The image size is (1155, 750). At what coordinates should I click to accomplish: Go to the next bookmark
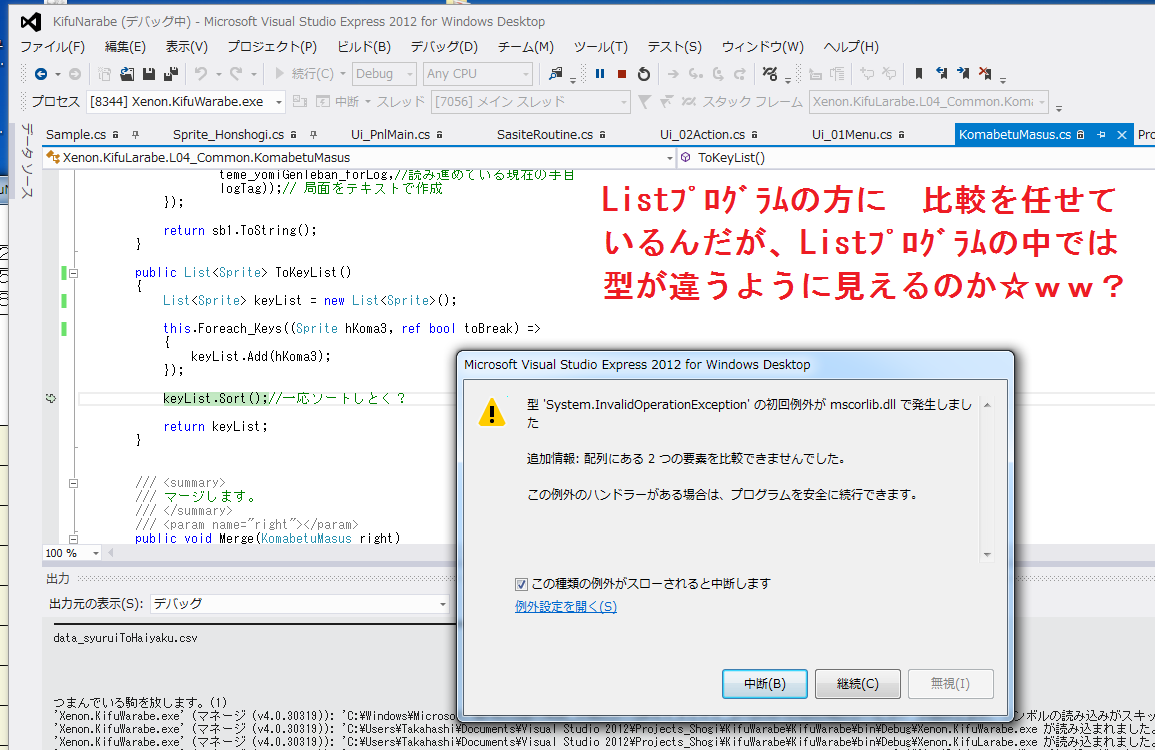[x=963, y=74]
